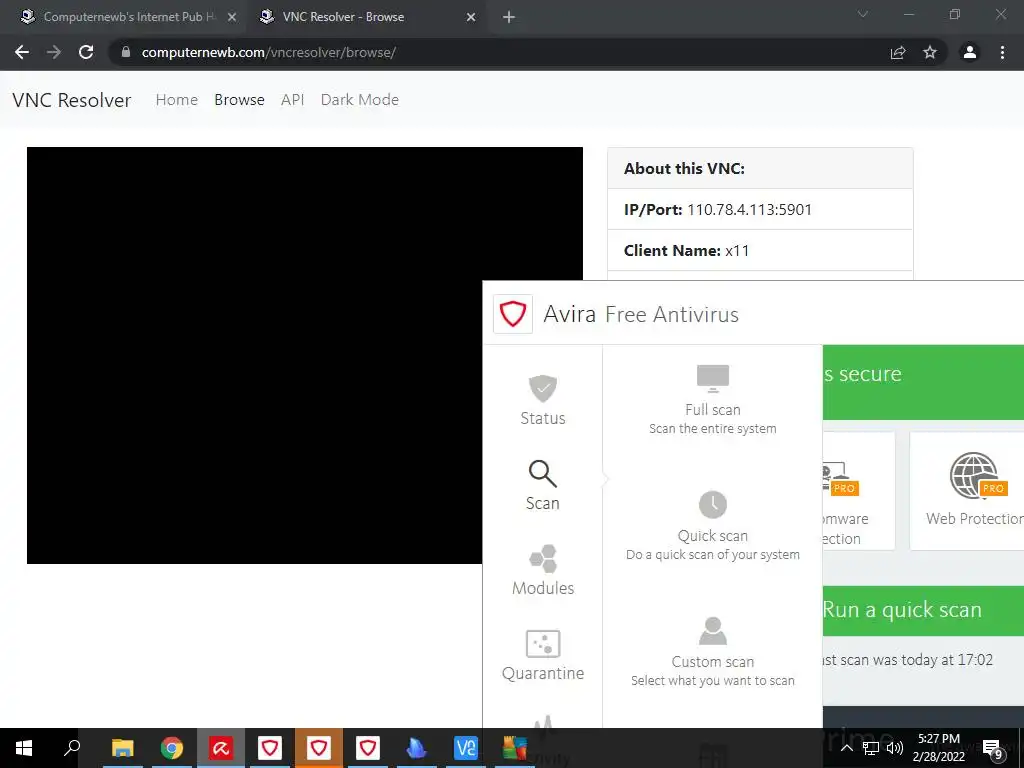Click About this VNC header

684,168
